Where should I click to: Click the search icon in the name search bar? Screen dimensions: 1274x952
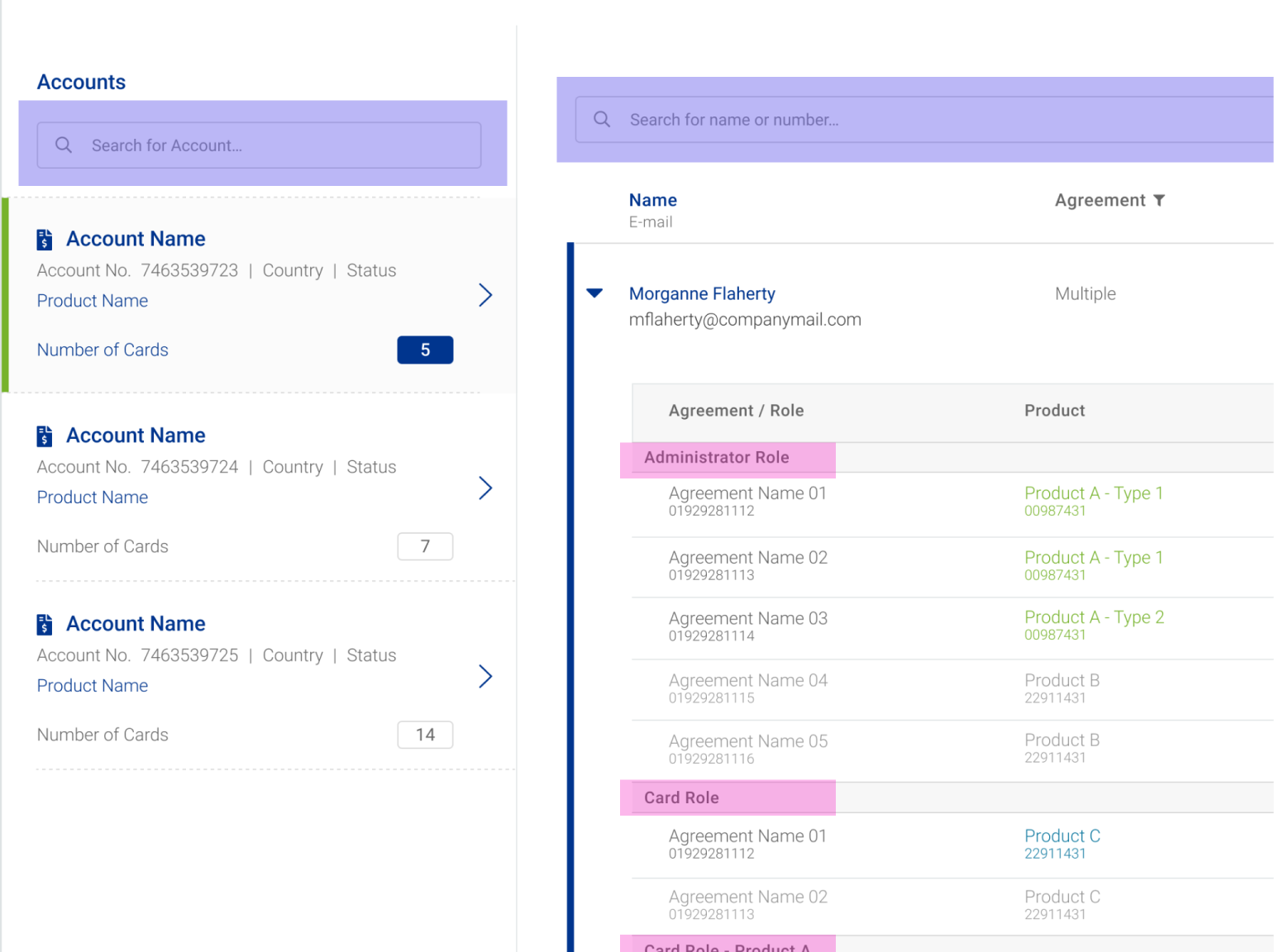click(601, 119)
